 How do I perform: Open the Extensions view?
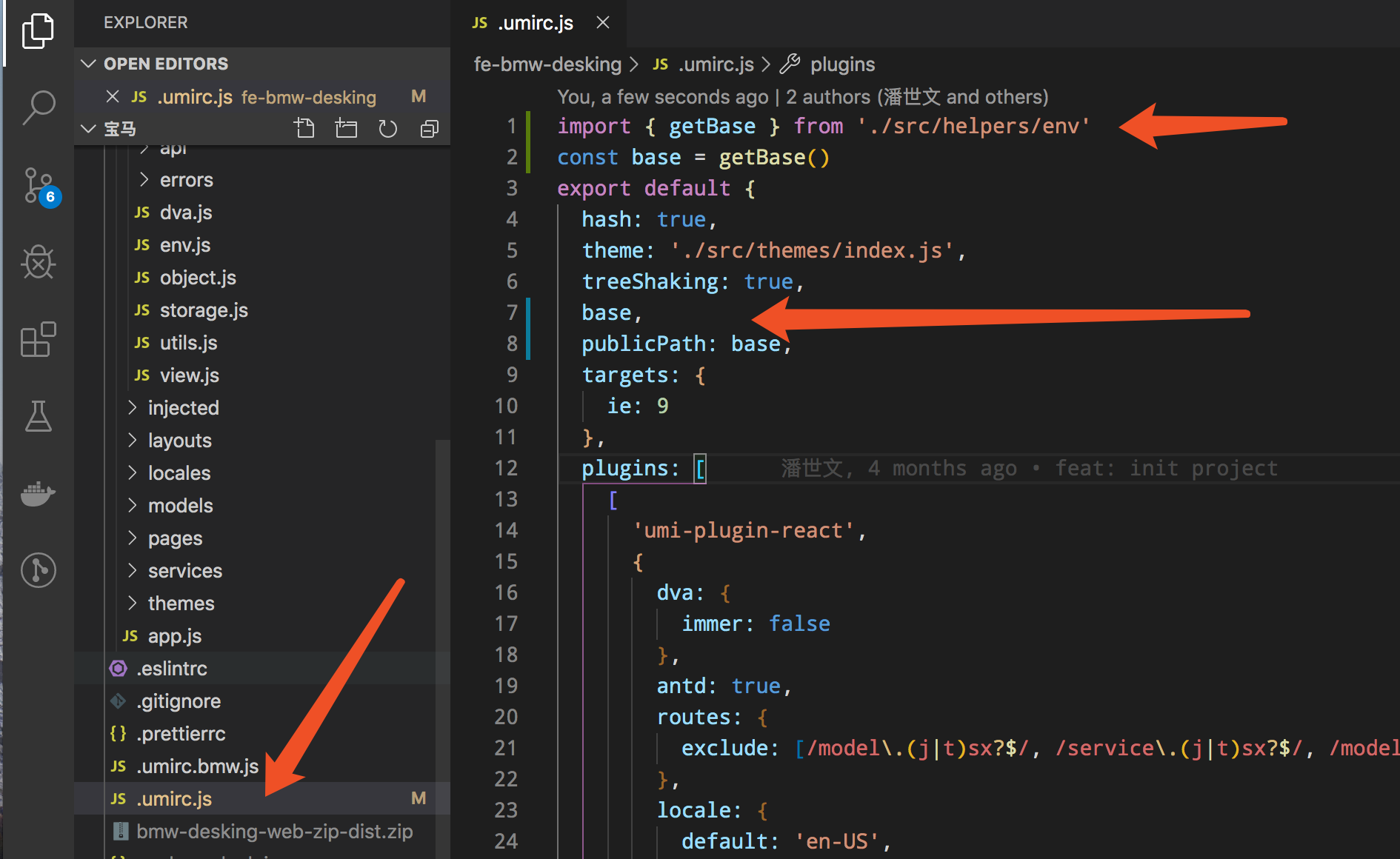(x=39, y=339)
